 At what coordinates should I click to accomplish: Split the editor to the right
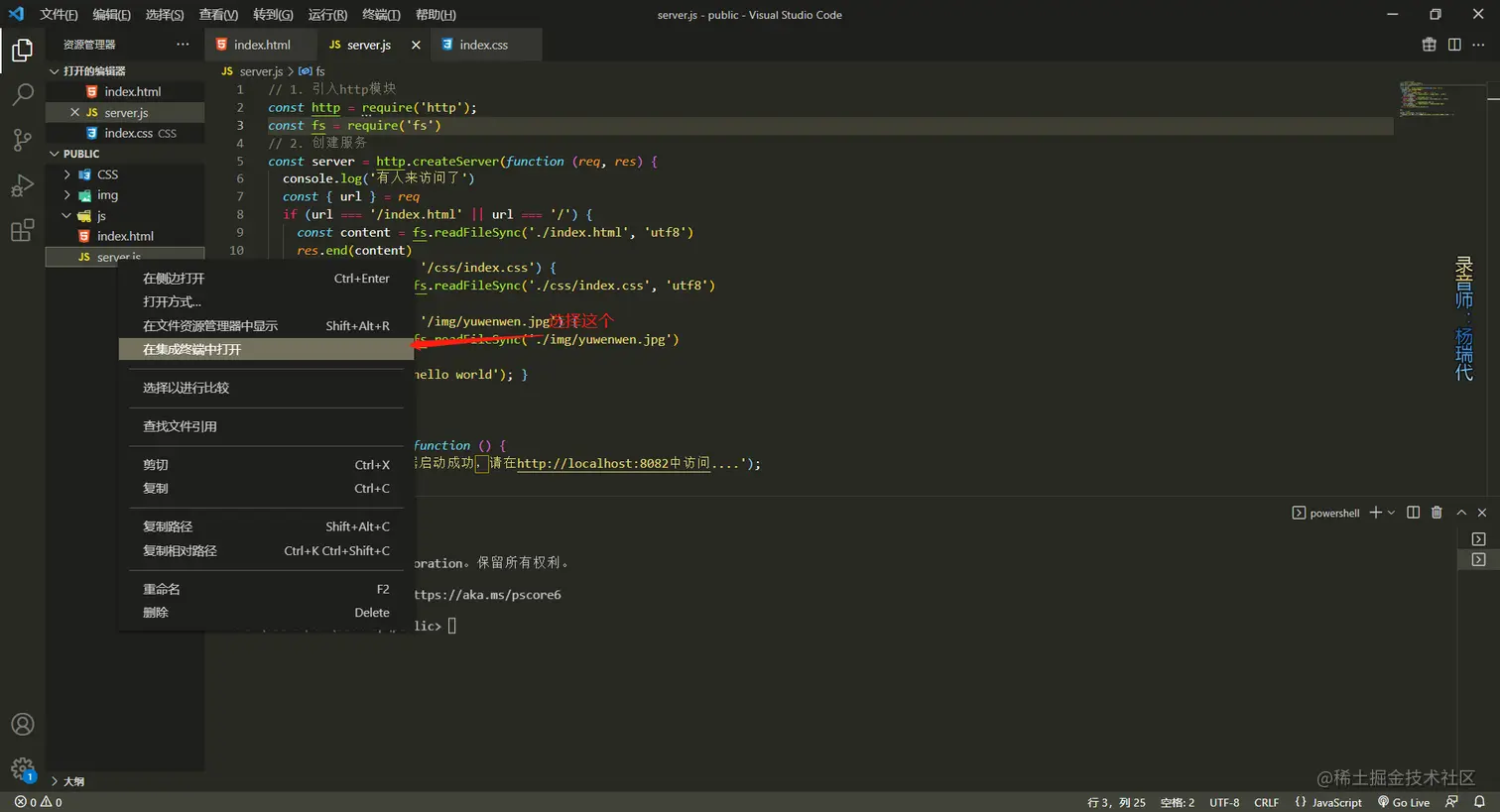click(x=1454, y=45)
